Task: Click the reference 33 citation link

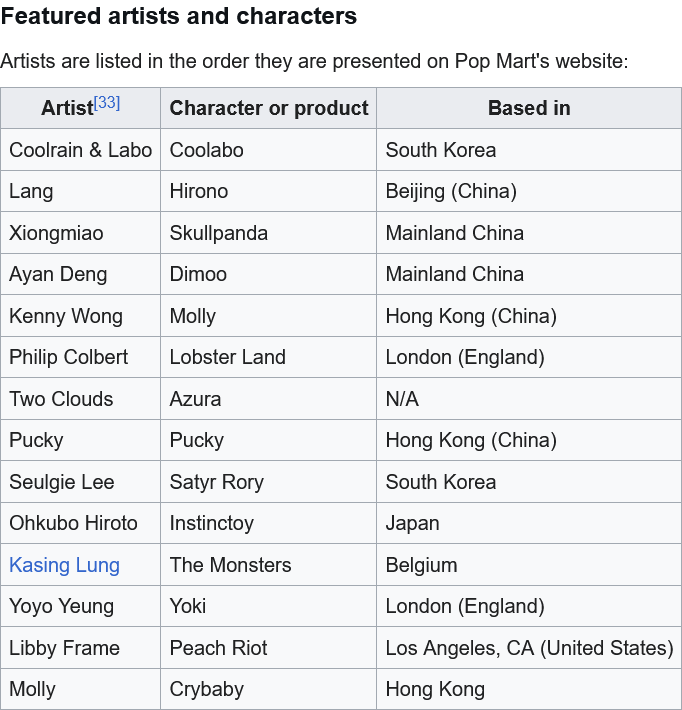Action: pyautogui.click(x=107, y=103)
